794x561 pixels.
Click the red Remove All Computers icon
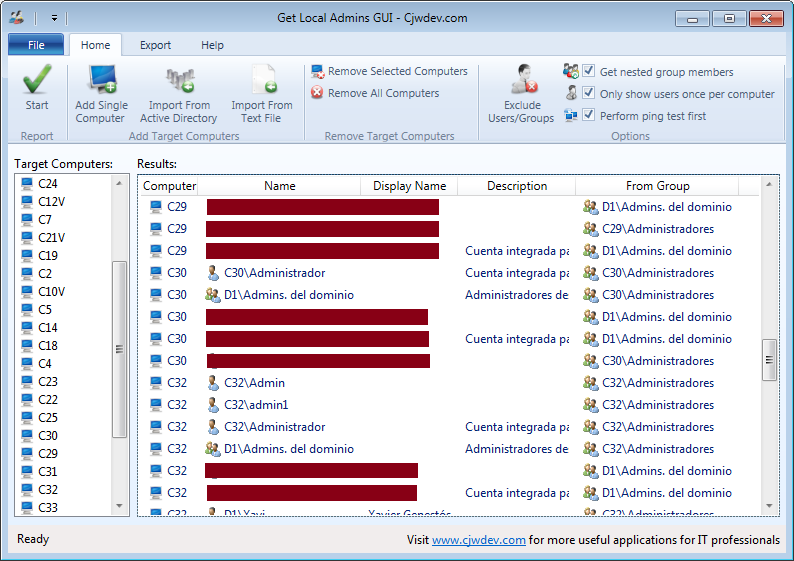pos(317,93)
